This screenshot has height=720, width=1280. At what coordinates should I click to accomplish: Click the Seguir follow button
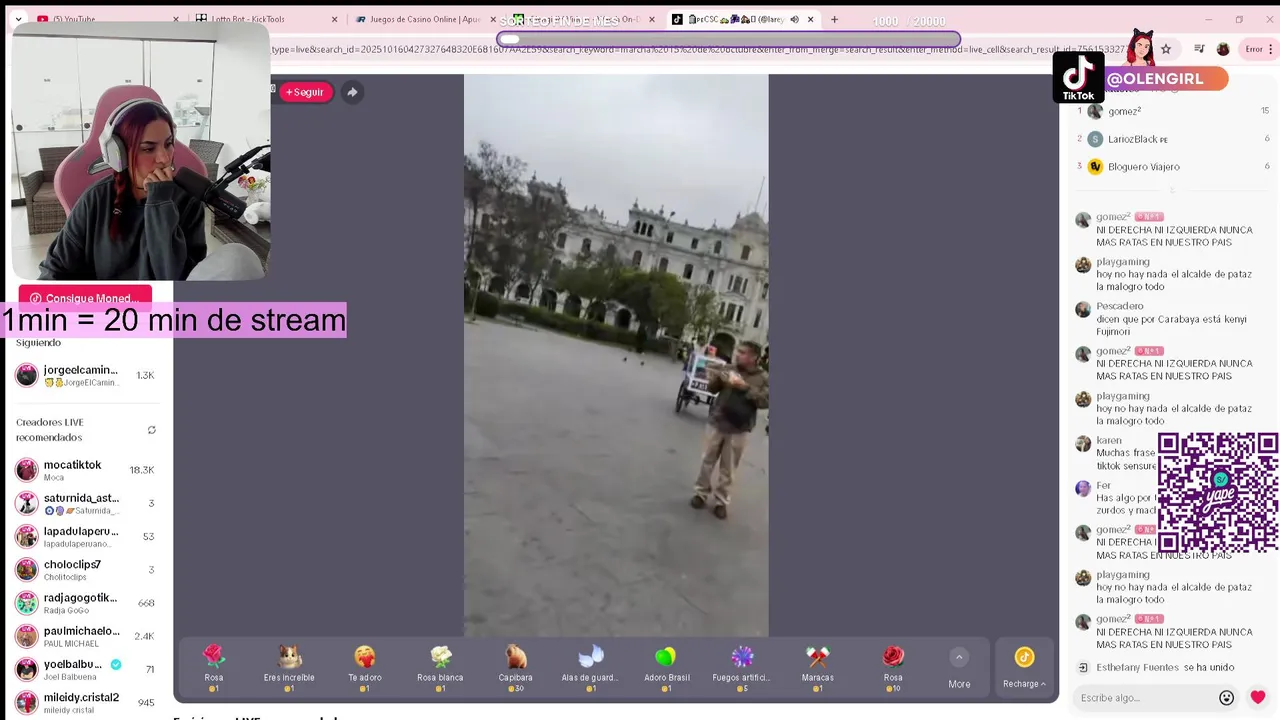(305, 92)
